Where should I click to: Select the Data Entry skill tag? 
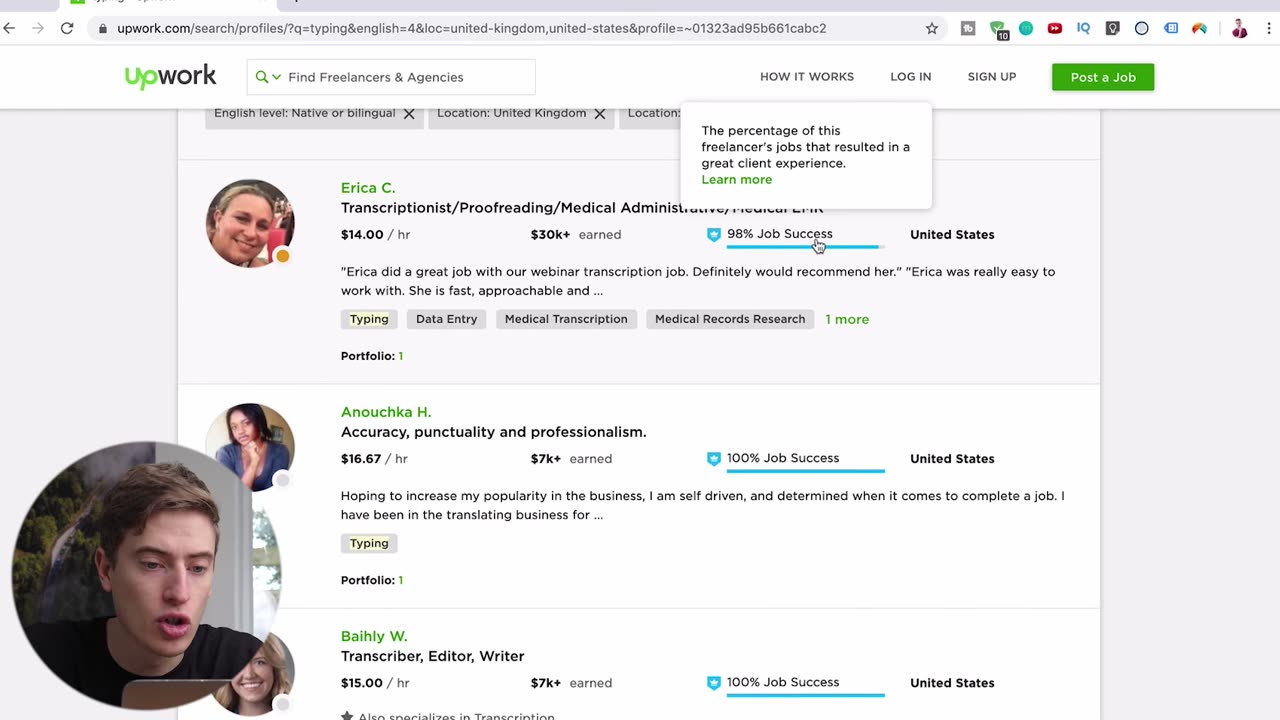coord(446,319)
